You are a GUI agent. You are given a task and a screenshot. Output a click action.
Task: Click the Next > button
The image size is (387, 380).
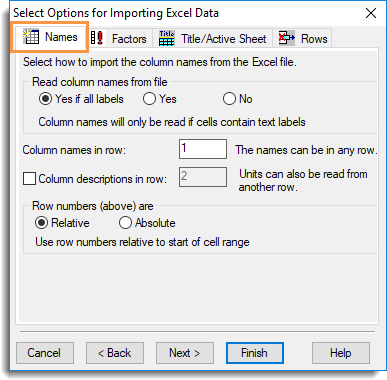pyautogui.click(x=185, y=353)
